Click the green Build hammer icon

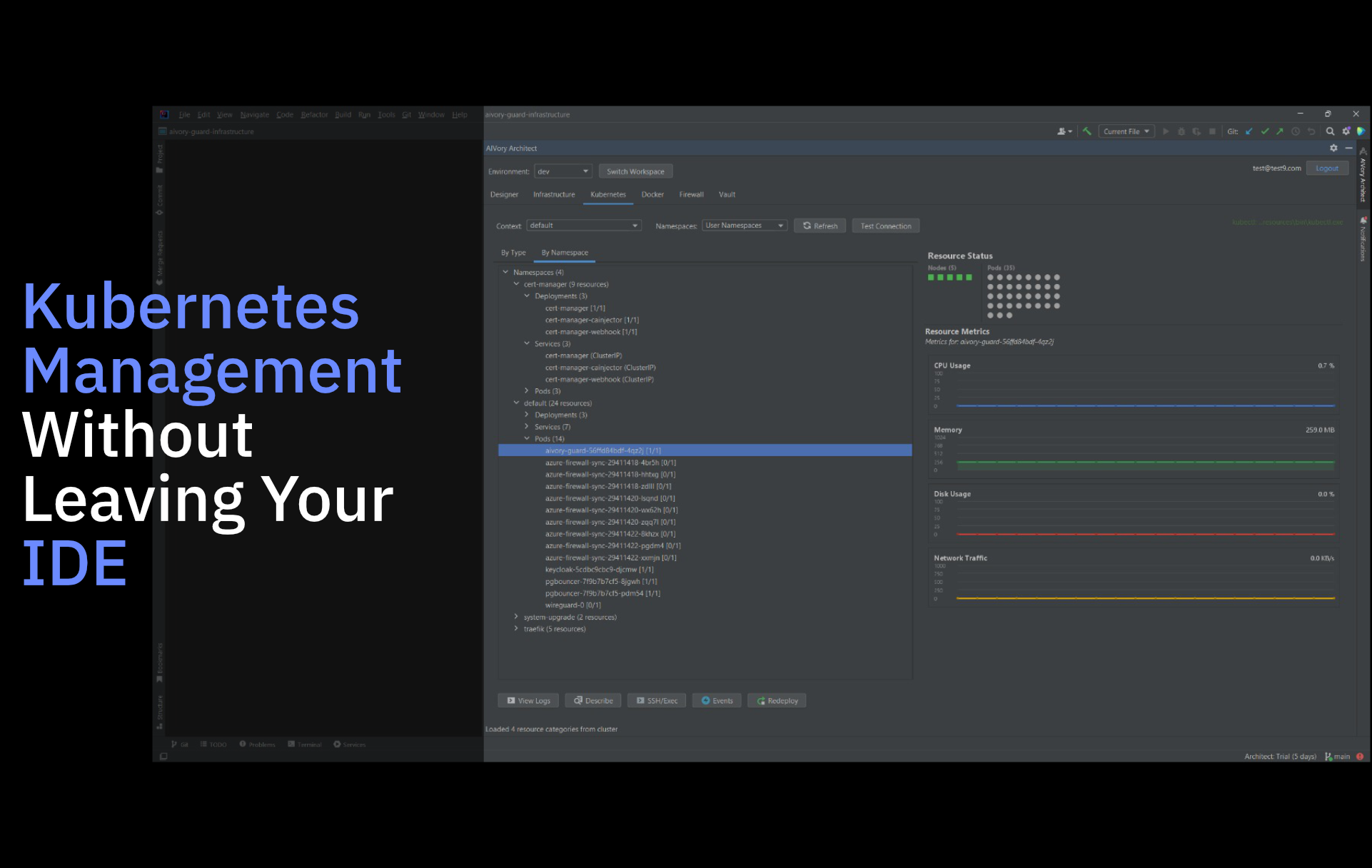(x=1086, y=131)
